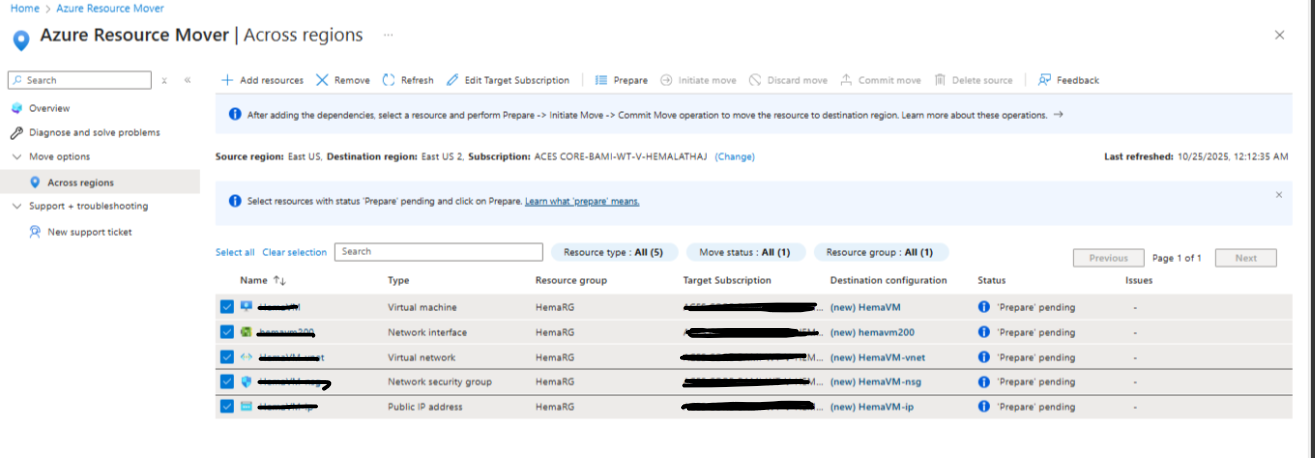Uncheck the Network security group row checkbox
Screen dimensions: 1315x458
point(227,382)
